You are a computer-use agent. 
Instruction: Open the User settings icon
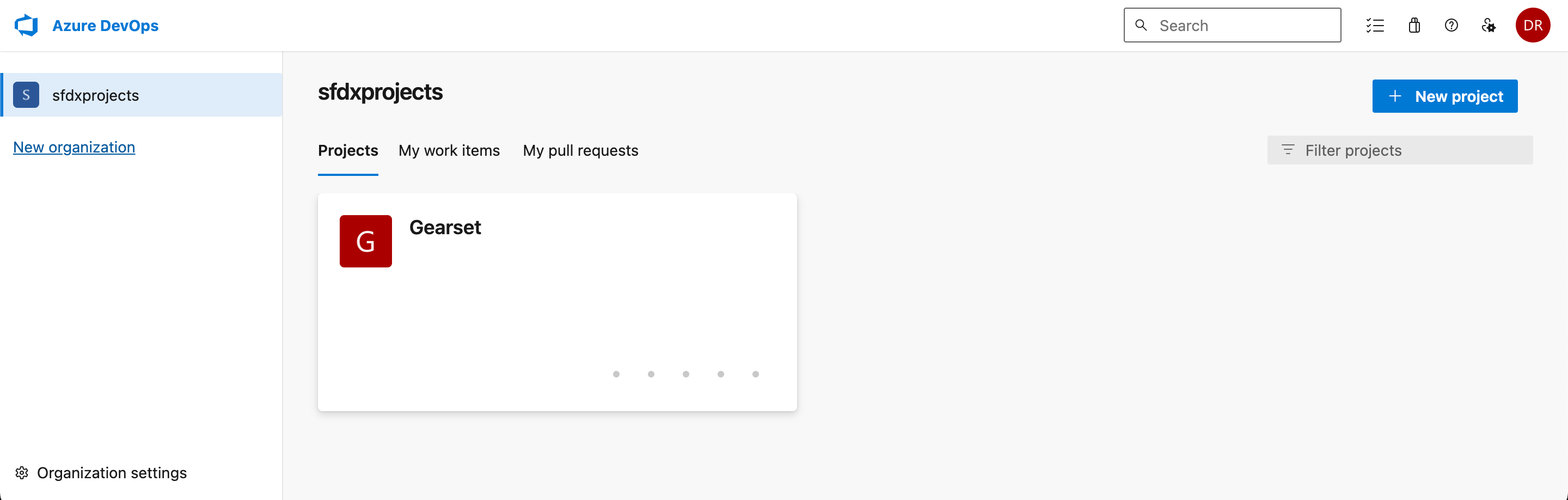1489,26
